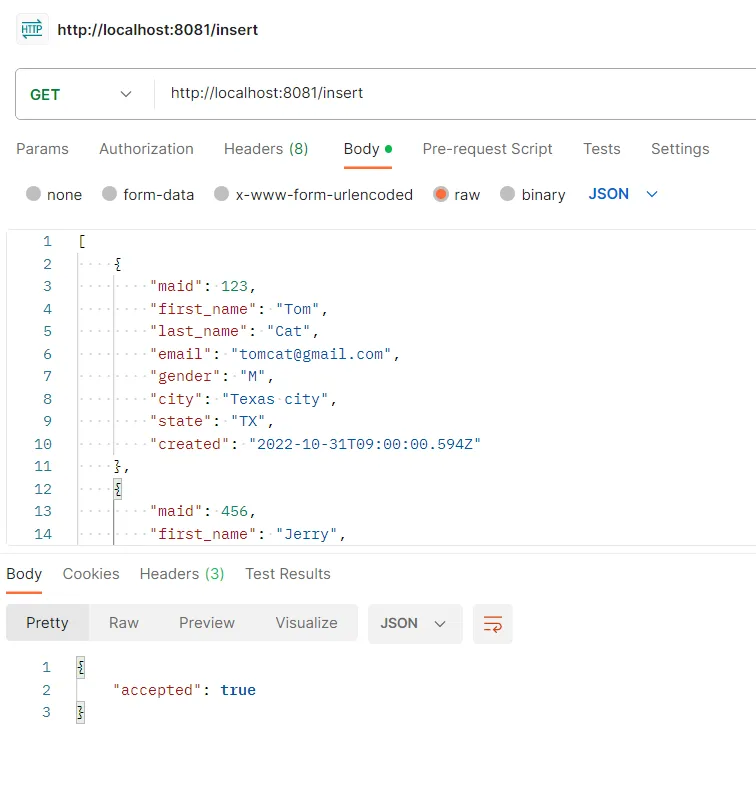The image size is (756, 785).
Task: Click the "first_name": "Jerry" line
Action: click(x=248, y=535)
